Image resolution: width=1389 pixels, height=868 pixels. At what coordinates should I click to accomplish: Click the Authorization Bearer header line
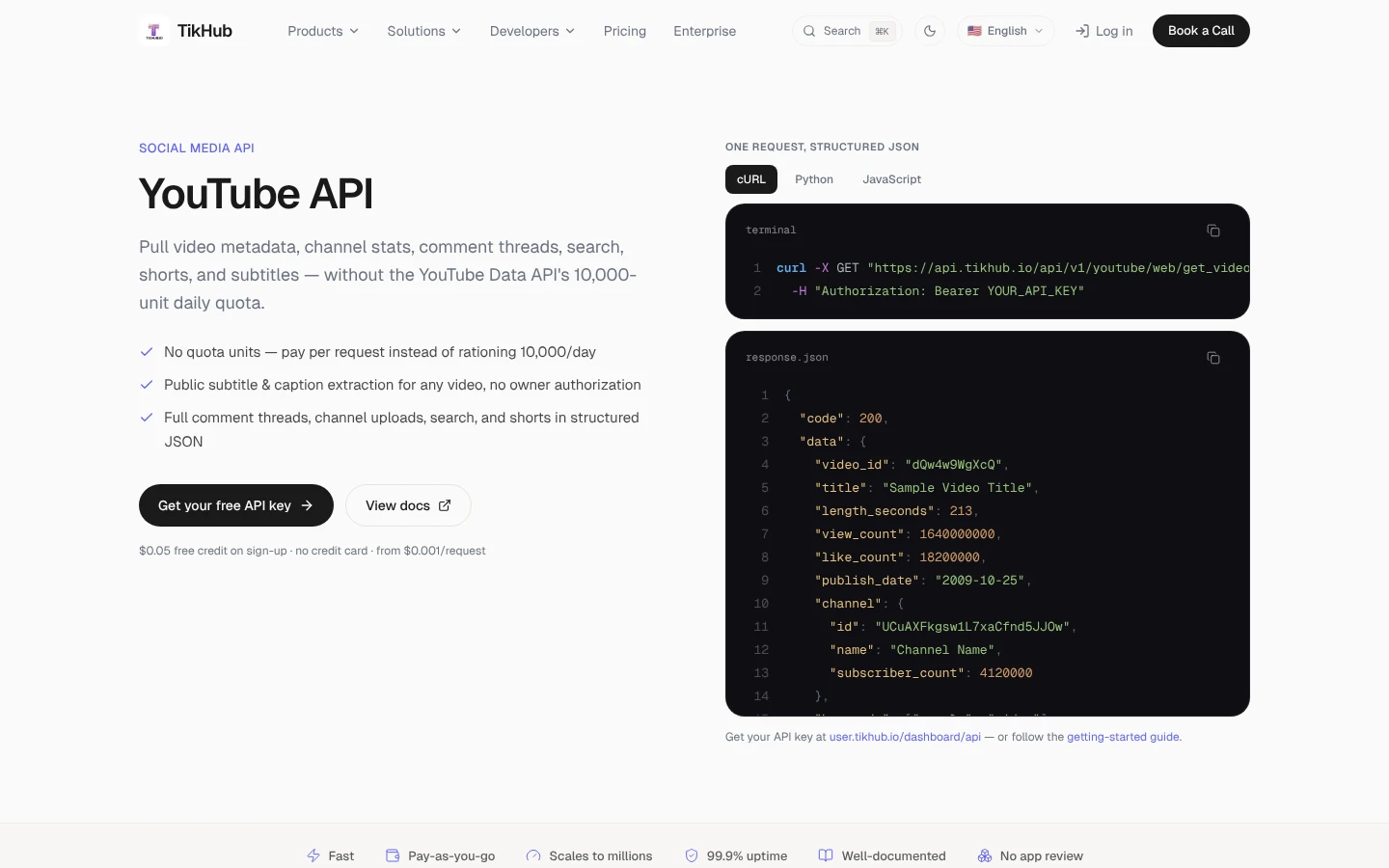tap(938, 291)
